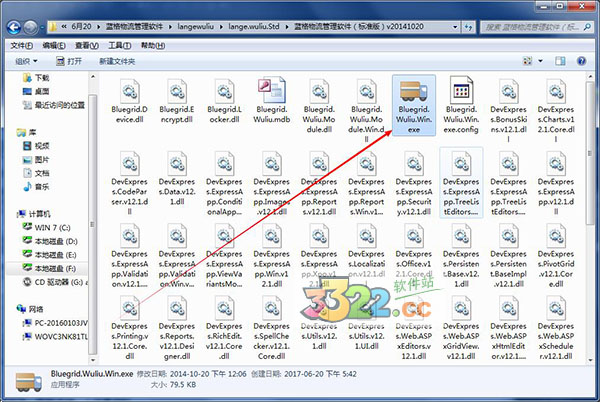Click the 6月20 breadcrumb segment
The image size is (600, 402).
[81, 26]
